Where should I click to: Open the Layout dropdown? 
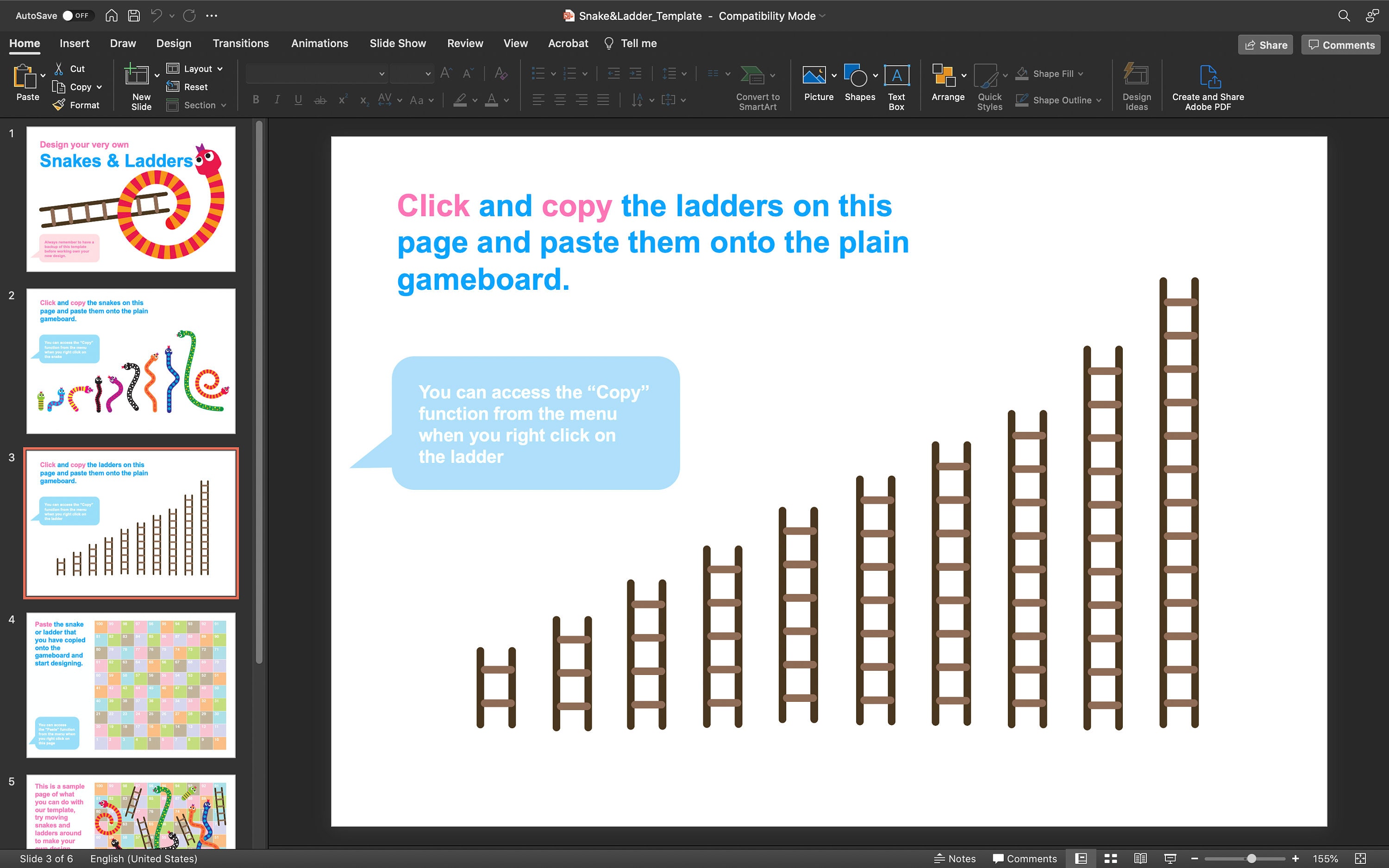click(x=195, y=69)
